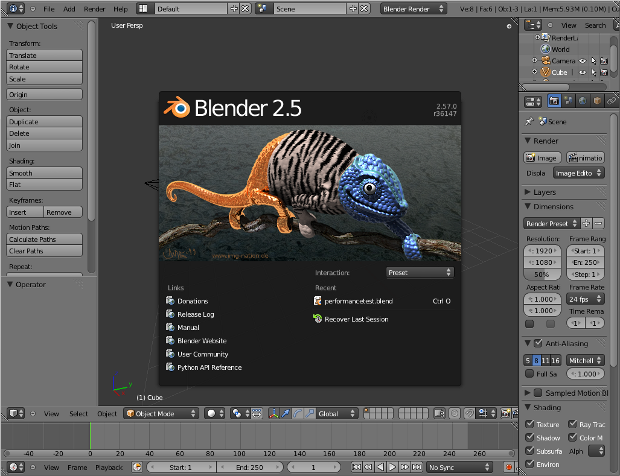
Task: Open the Help menu
Action: tap(120, 9)
